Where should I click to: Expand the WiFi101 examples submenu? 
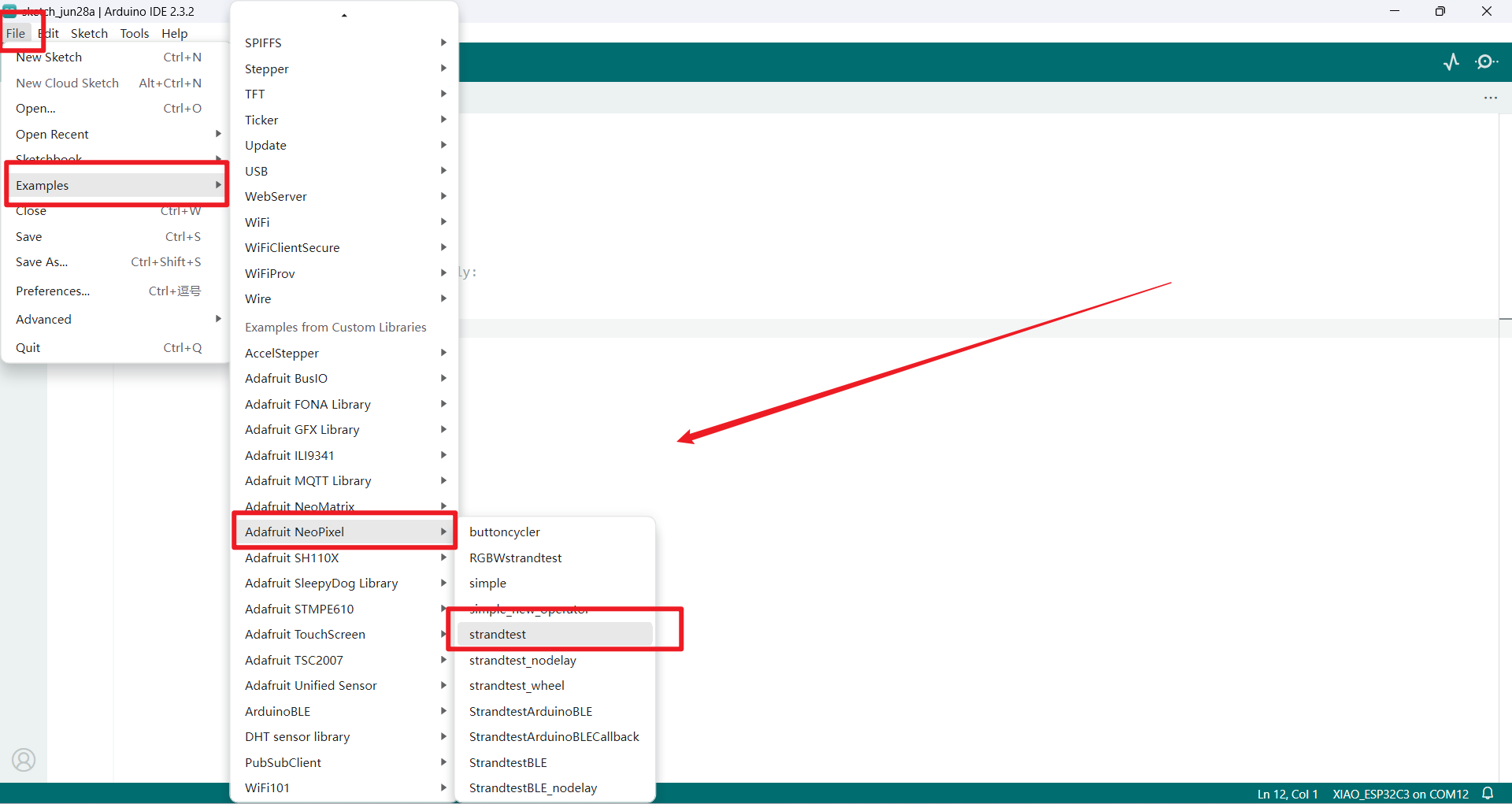tap(344, 787)
